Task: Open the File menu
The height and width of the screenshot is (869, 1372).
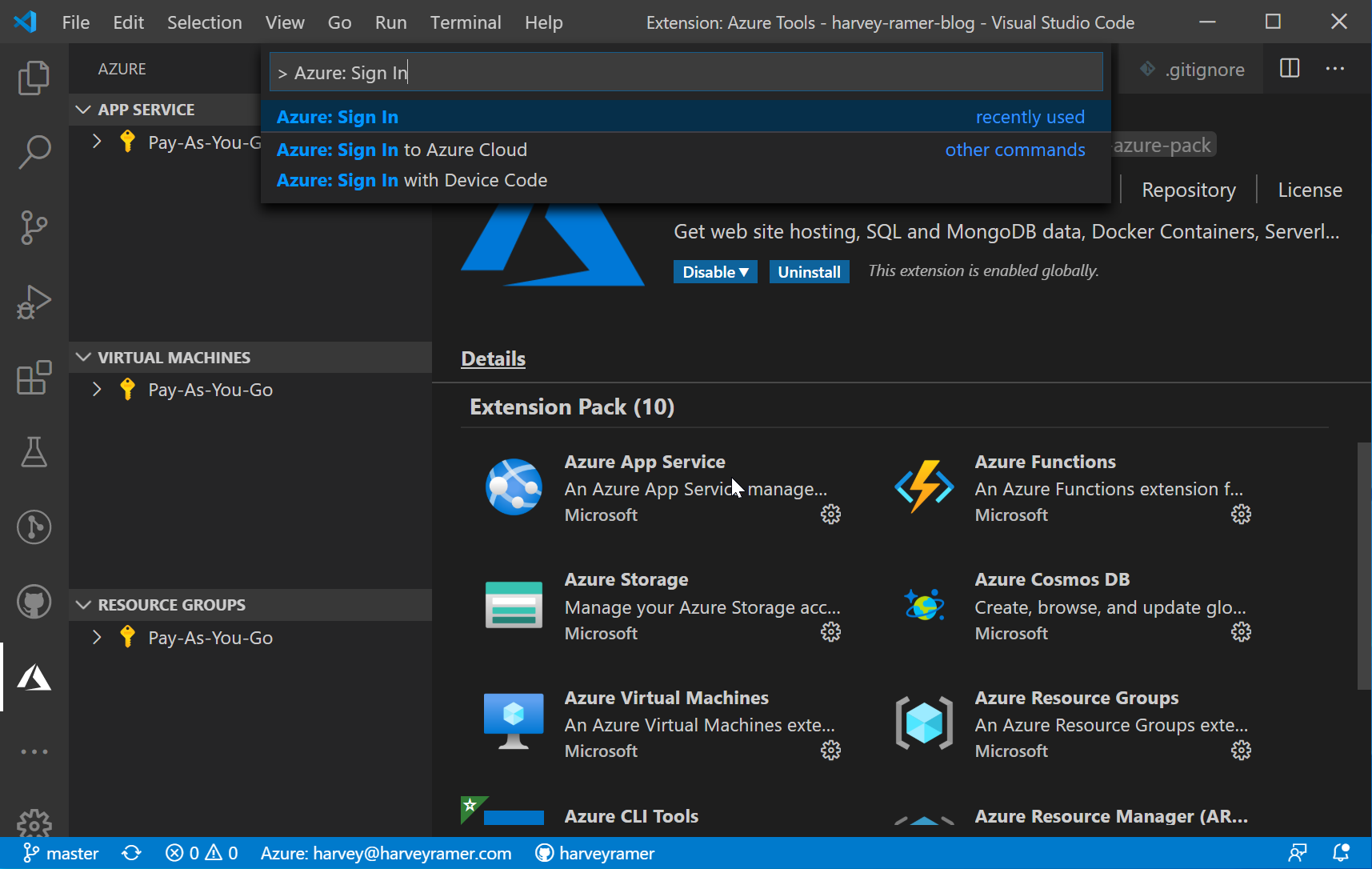Action: [x=76, y=22]
